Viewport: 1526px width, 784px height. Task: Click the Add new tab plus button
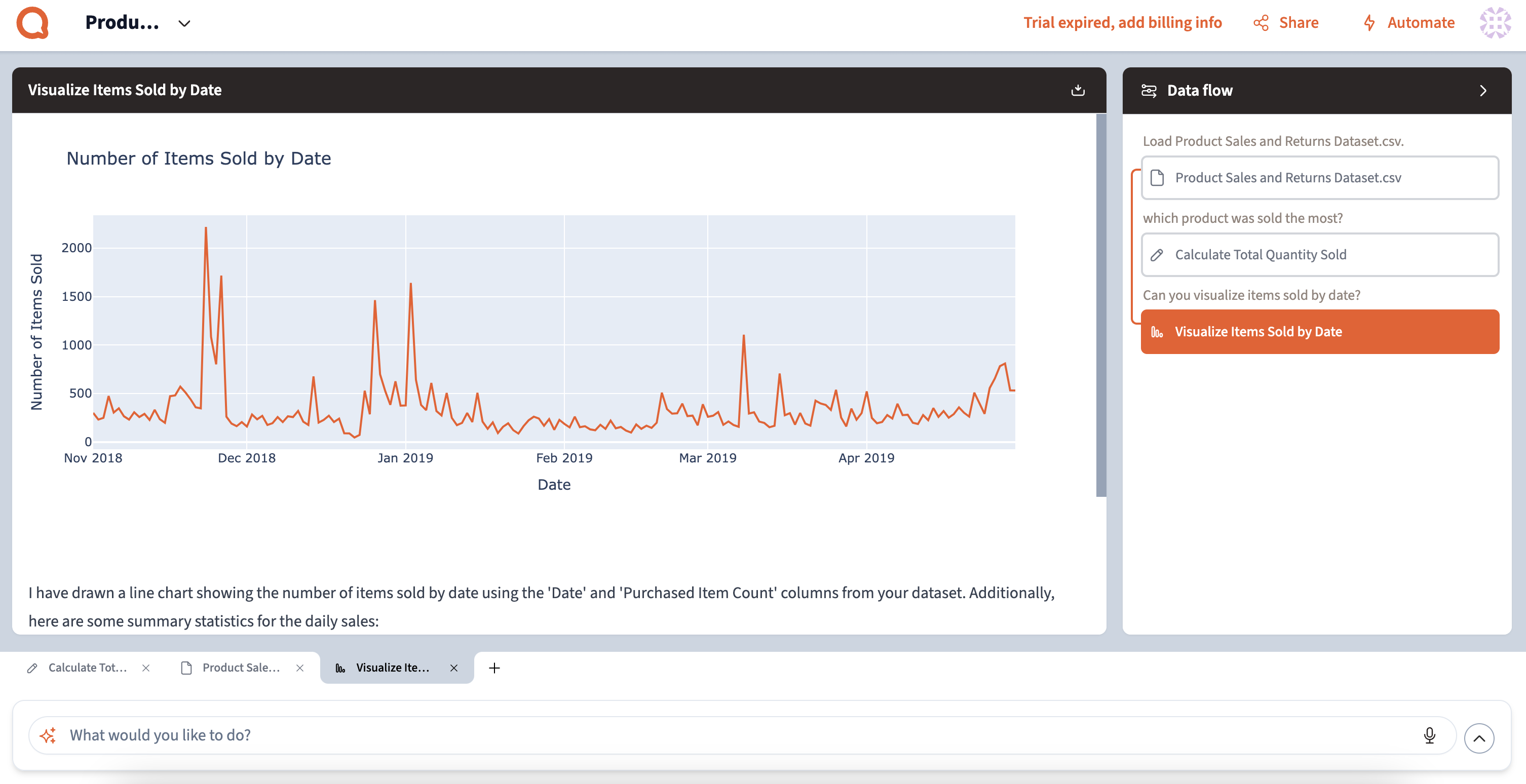click(494, 668)
